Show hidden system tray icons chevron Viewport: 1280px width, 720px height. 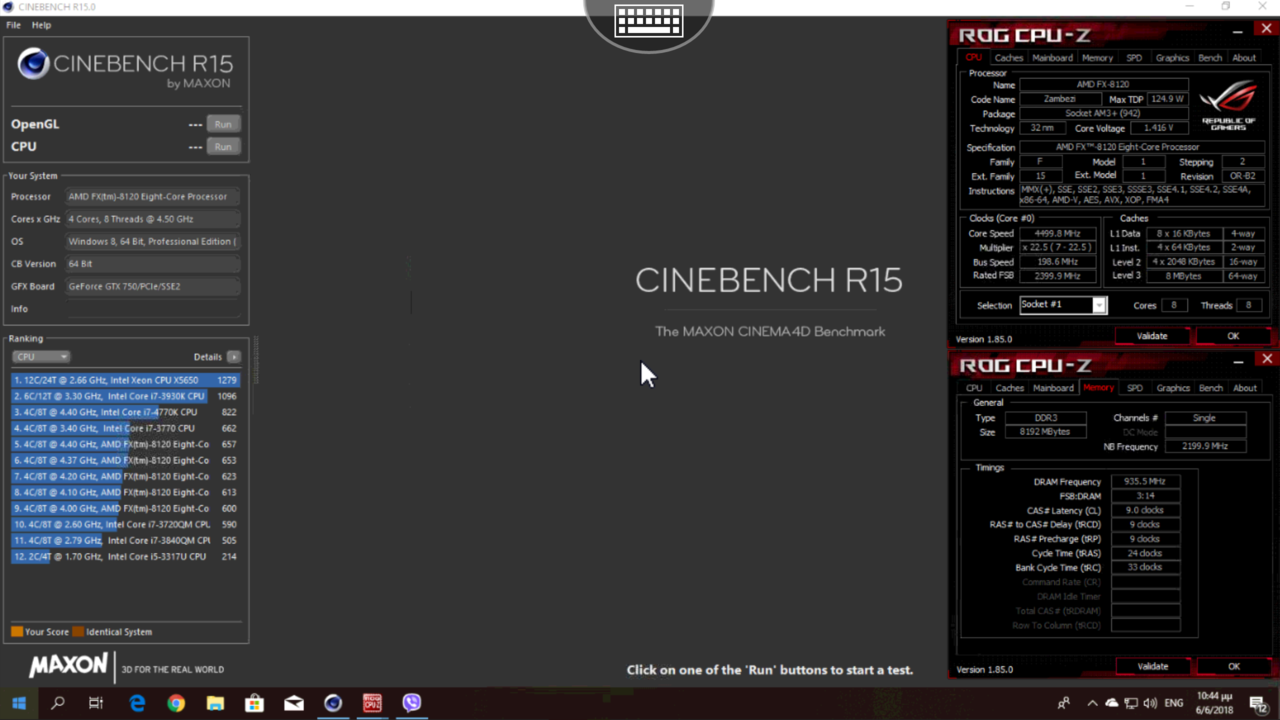pyautogui.click(x=1092, y=703)
